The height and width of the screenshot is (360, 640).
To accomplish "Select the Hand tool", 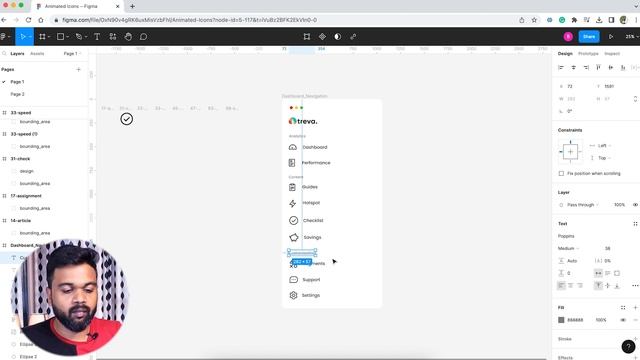I will (x=128, y=37).
